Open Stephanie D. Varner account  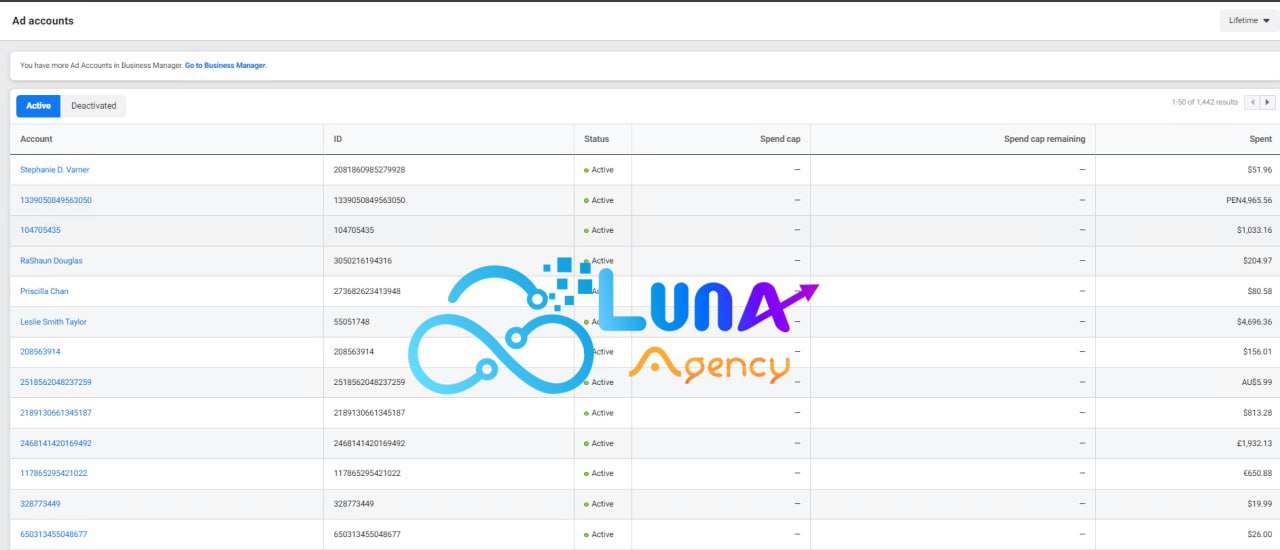click(55, 170)
